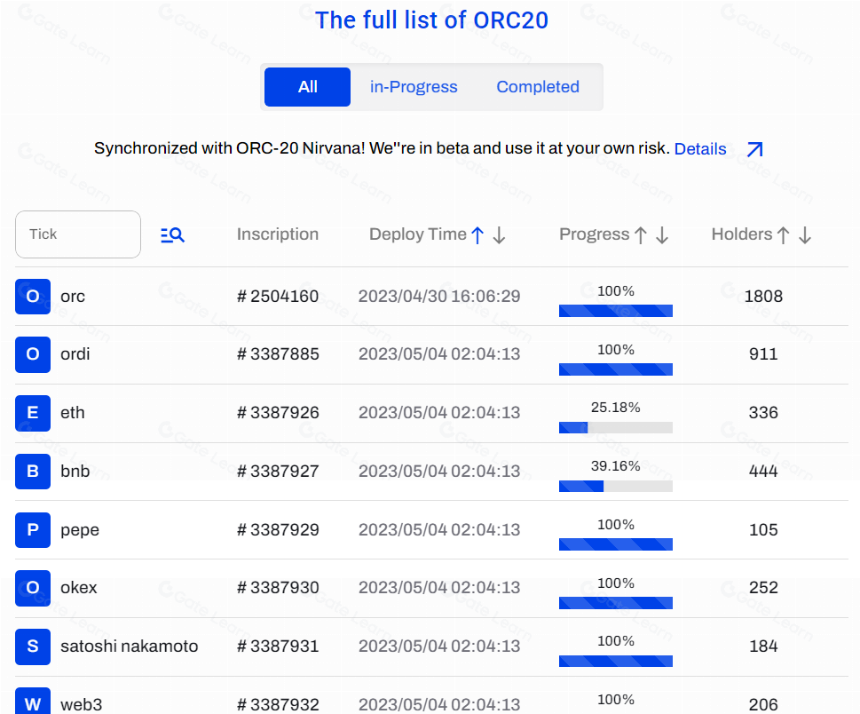The height and width of the screenshot is (714, 860).
Task: Click the 105 holders value
Action: point(763,530)
